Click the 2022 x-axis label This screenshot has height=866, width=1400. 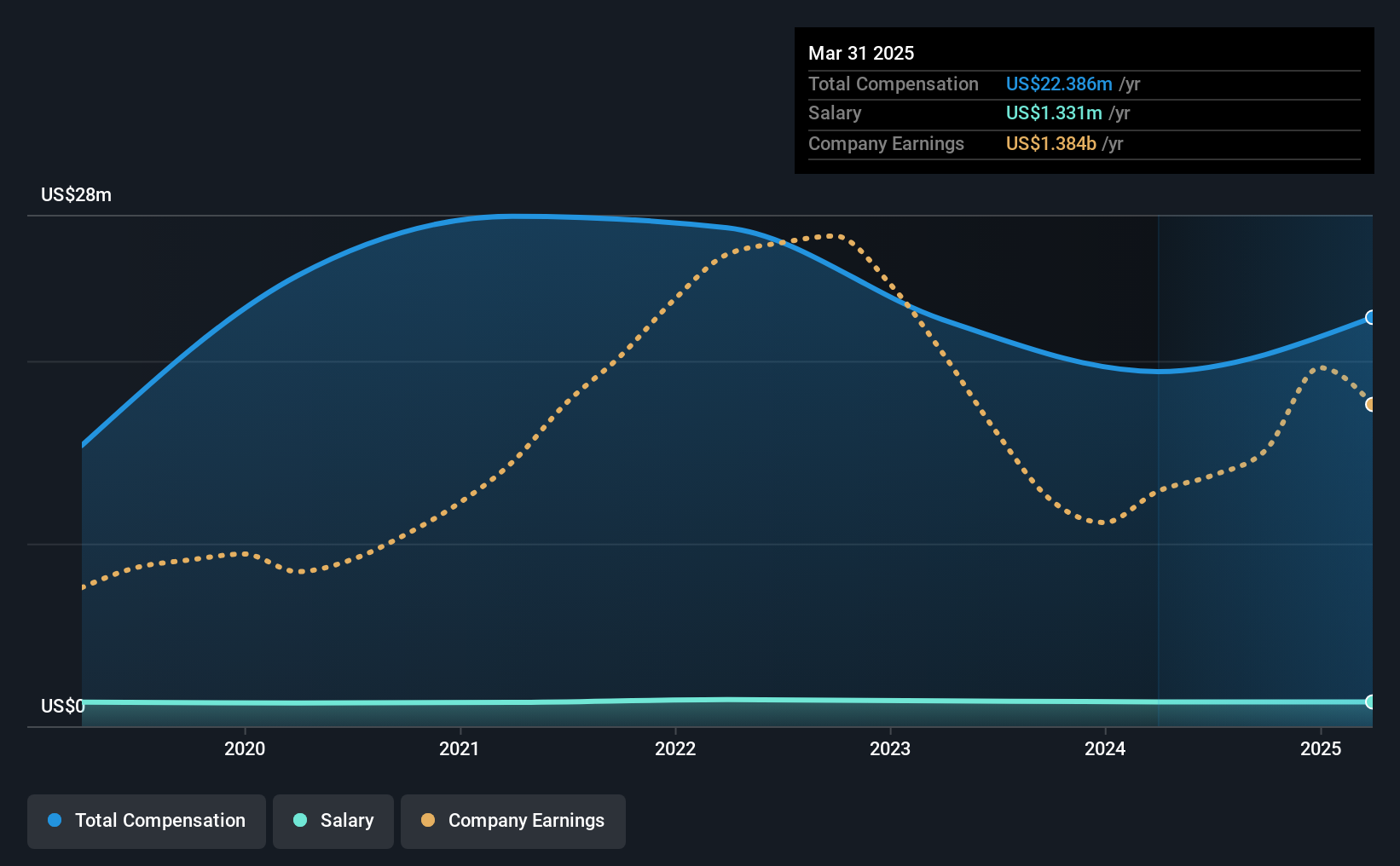click(x=675, y=748)
